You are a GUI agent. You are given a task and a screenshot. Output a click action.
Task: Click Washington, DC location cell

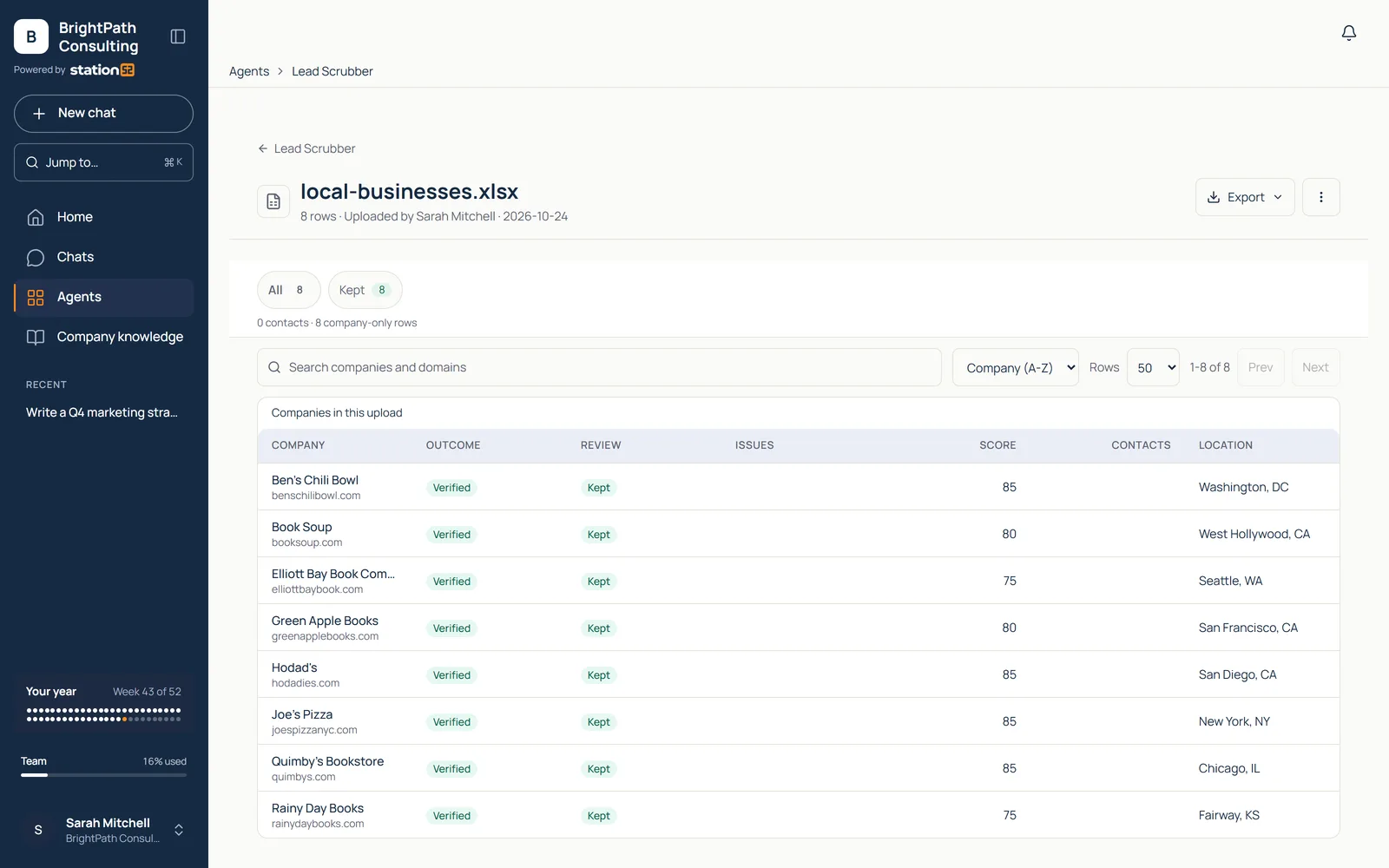(1243, 487)
